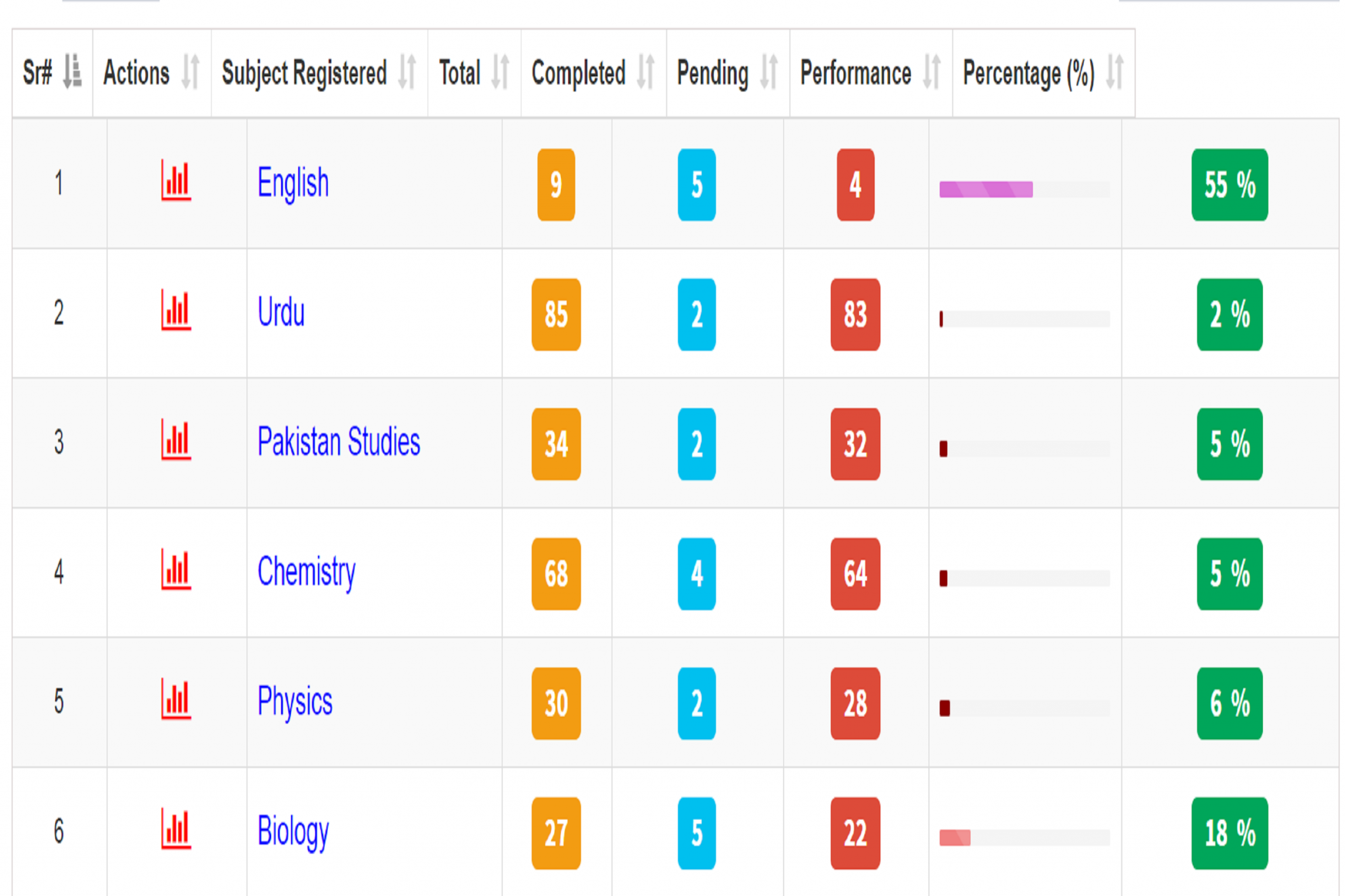Sort table by Actions column arrow
The image size is (1345, 896).
click(190, 72)
